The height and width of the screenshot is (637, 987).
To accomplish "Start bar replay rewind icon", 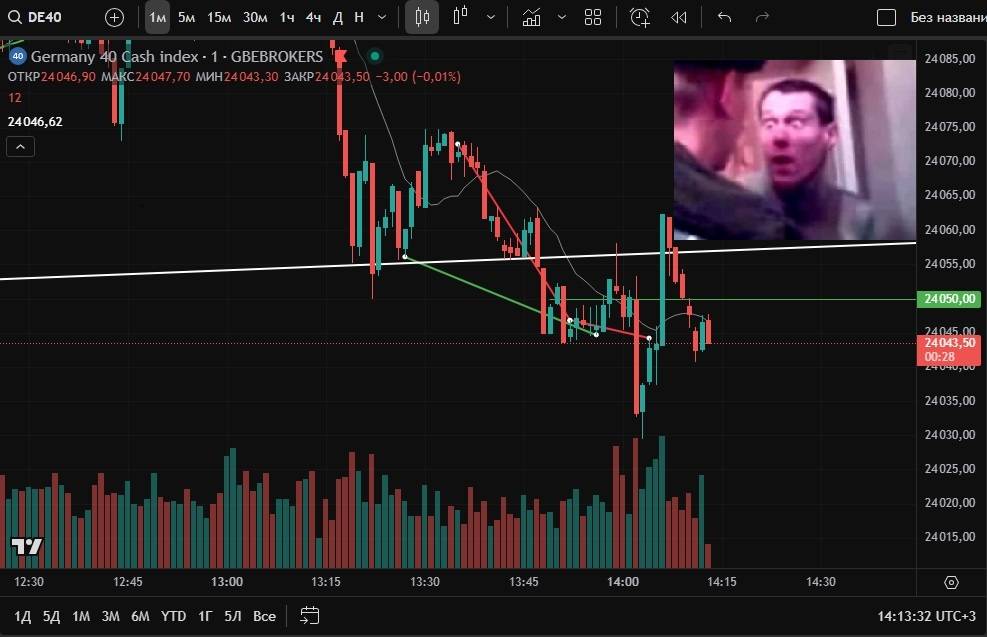I will click(x=679, y=17).
